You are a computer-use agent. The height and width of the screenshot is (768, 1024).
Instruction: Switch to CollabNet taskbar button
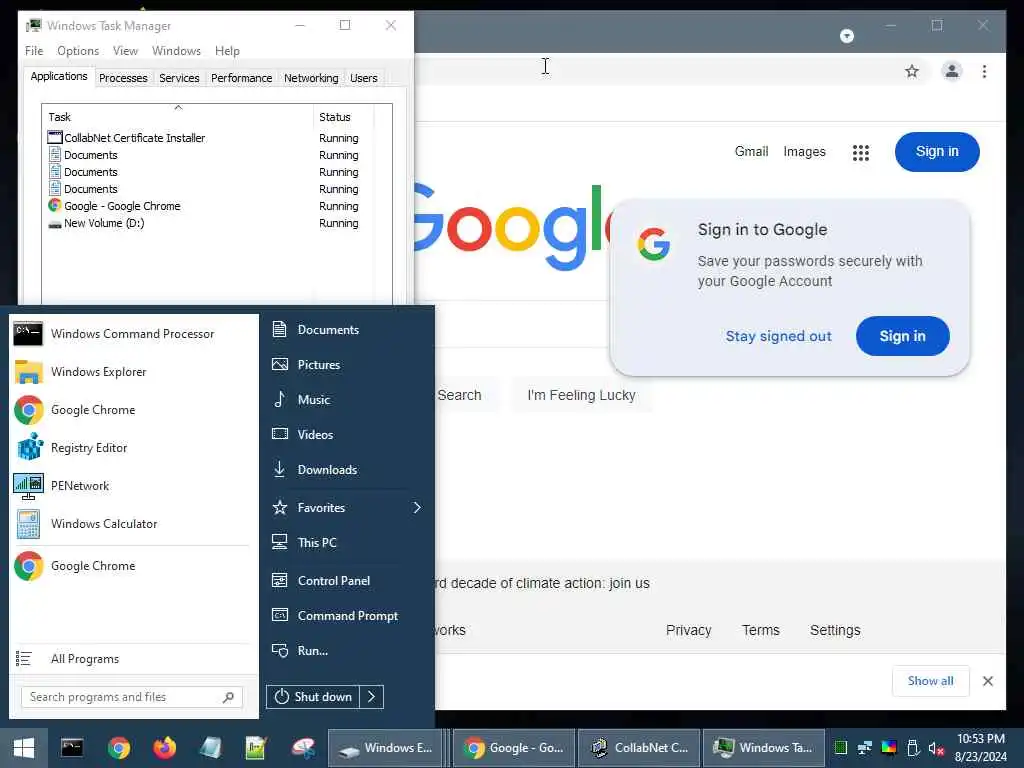coord(639,748)
